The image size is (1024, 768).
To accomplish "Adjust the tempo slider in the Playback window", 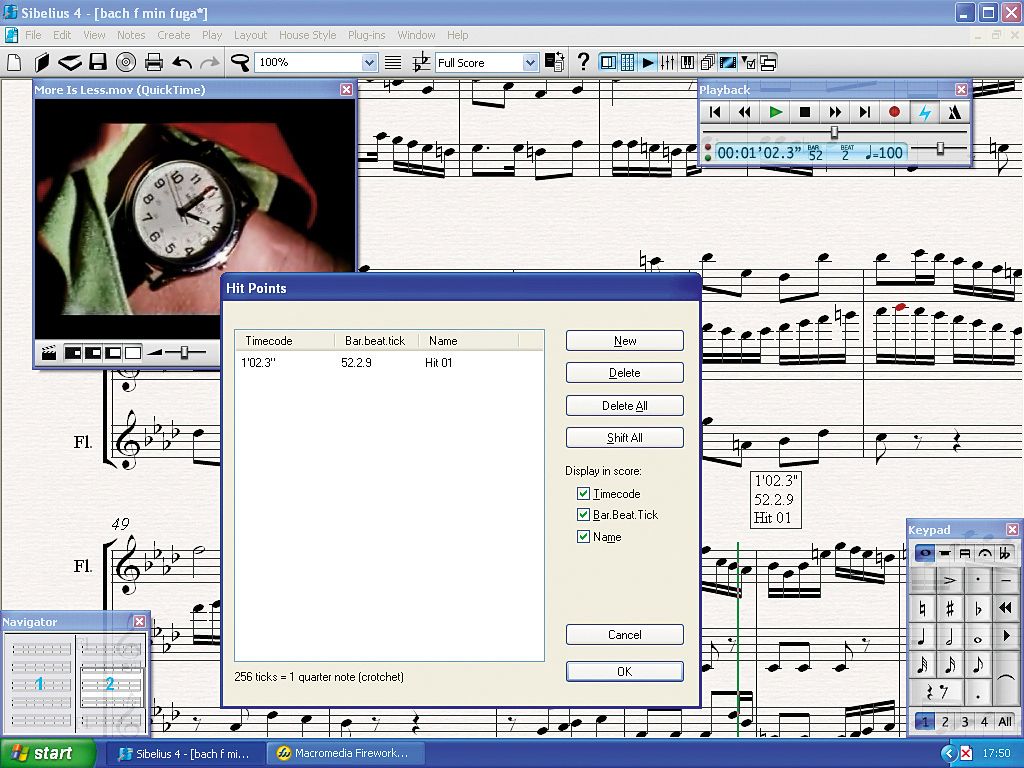I will 940,147.
